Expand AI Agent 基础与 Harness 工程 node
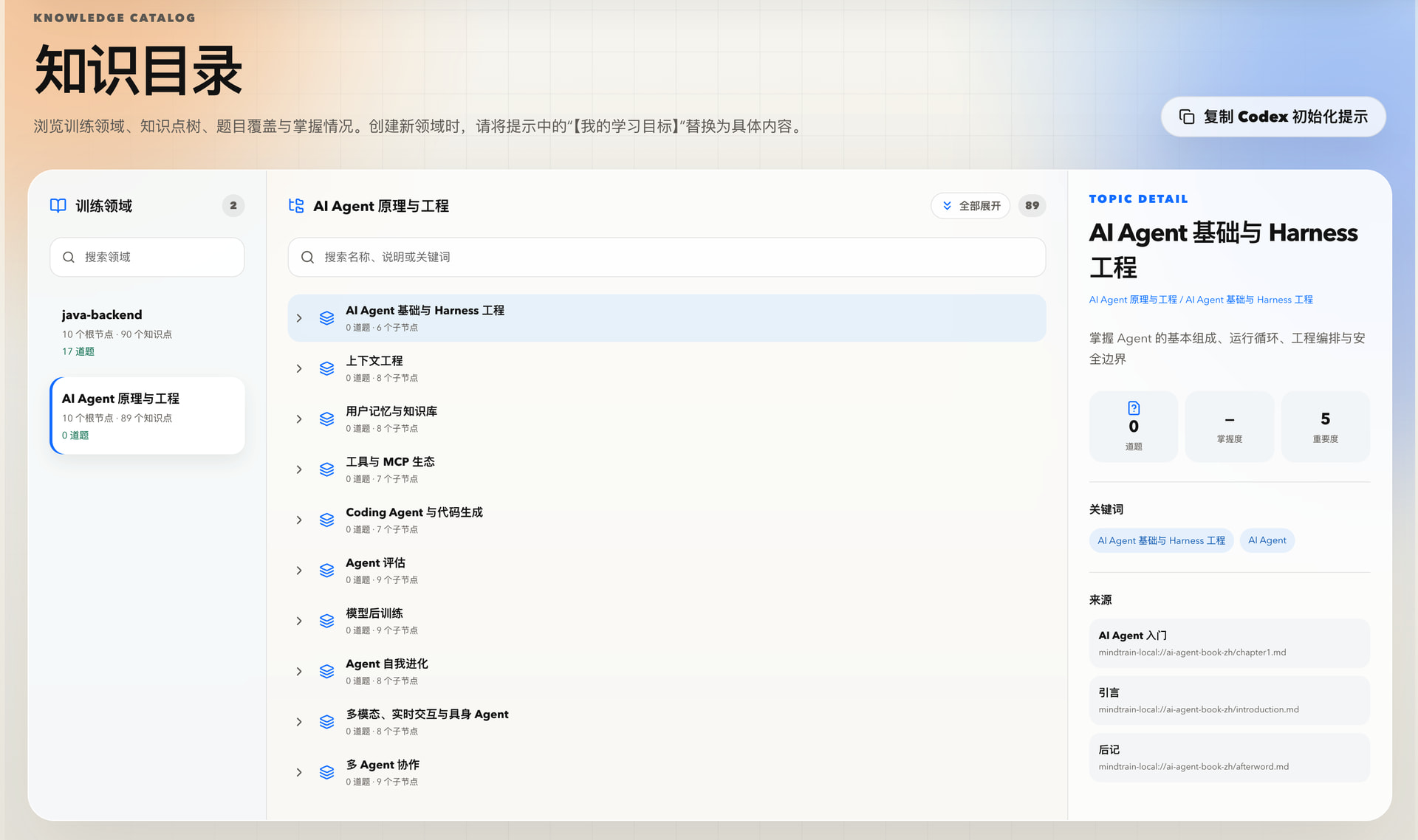1418x840 pixels. (x=299, y=318)
